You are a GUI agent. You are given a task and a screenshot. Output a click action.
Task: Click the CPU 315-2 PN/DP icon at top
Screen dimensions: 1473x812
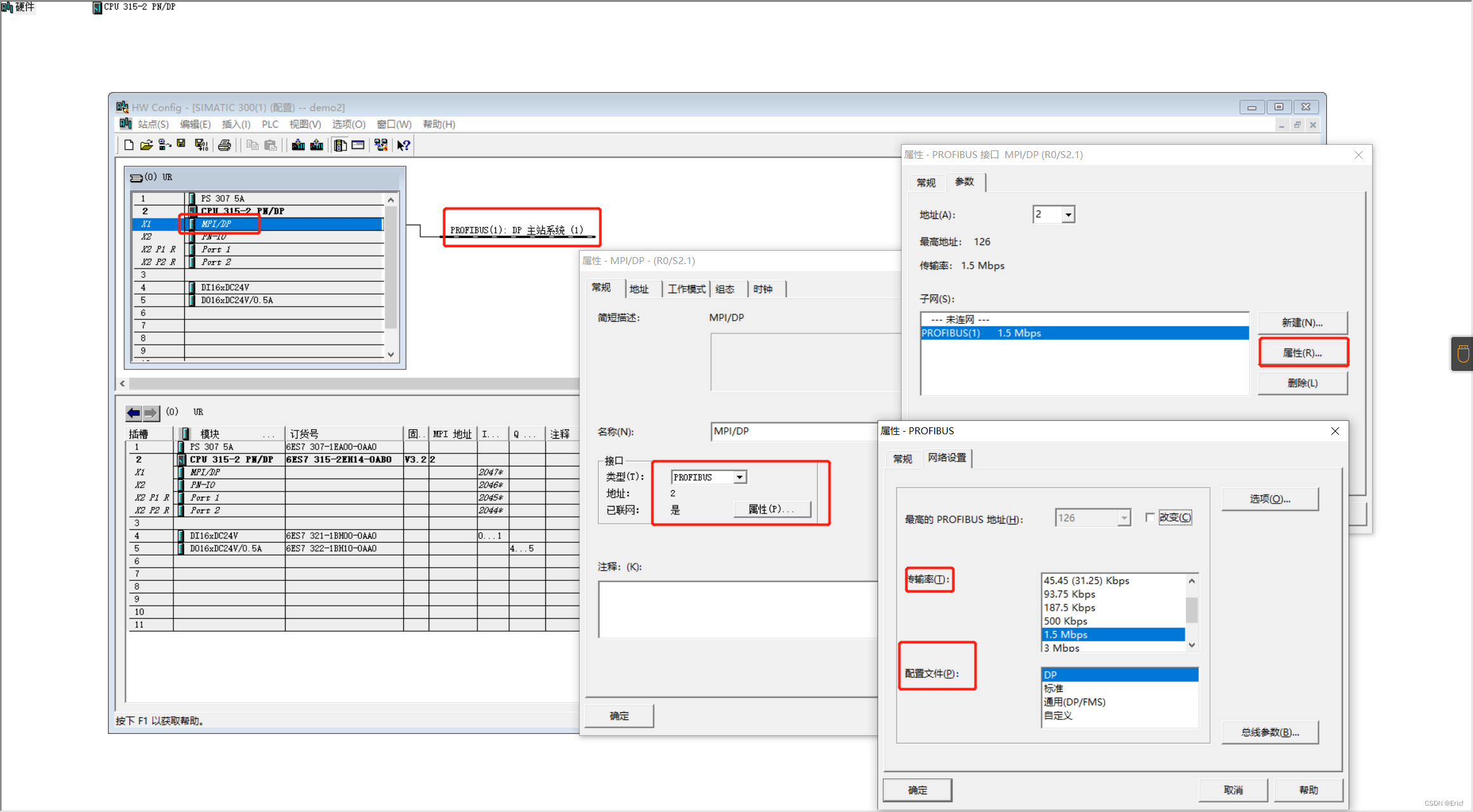[97, 8]
